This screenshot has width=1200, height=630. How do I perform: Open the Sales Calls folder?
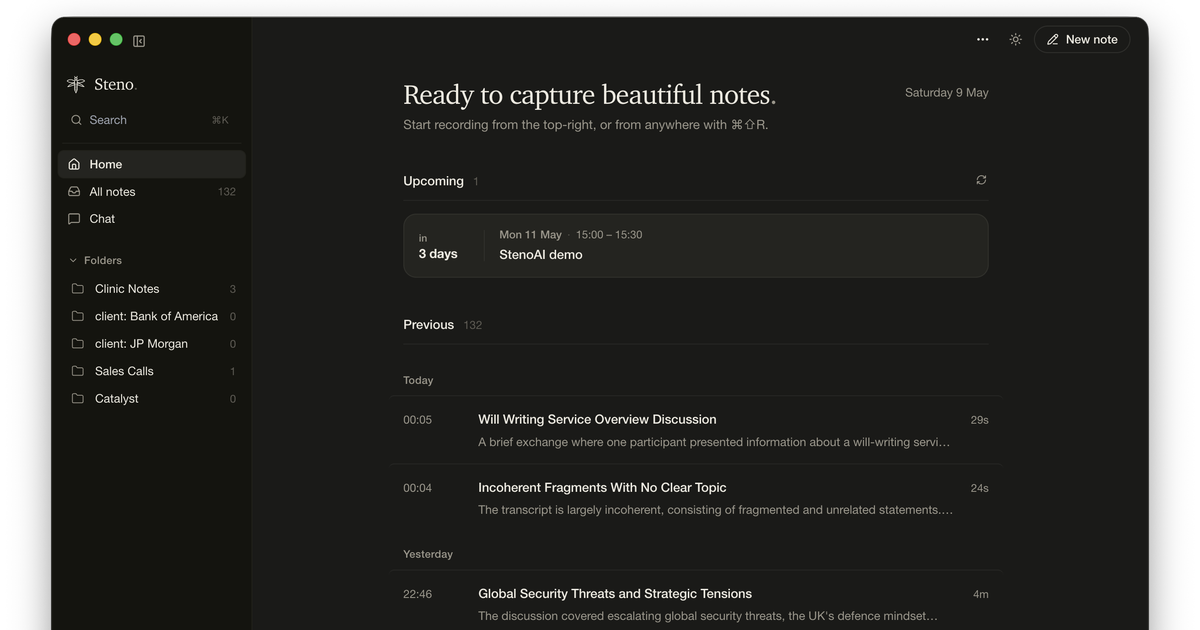[x=152, y=371]
